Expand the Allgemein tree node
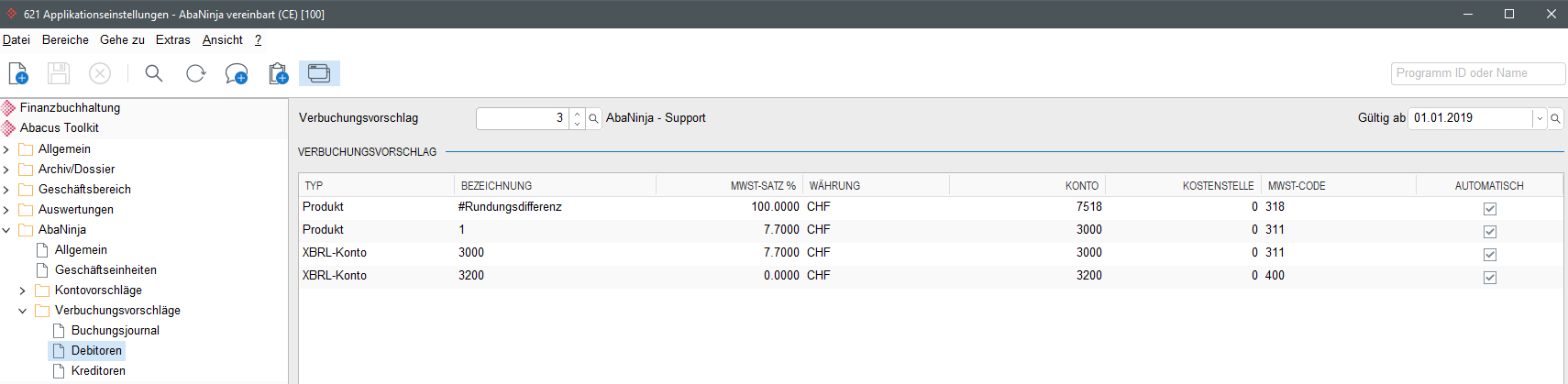1568x384 pixels. pyautogui.click(x=6, y=149)
